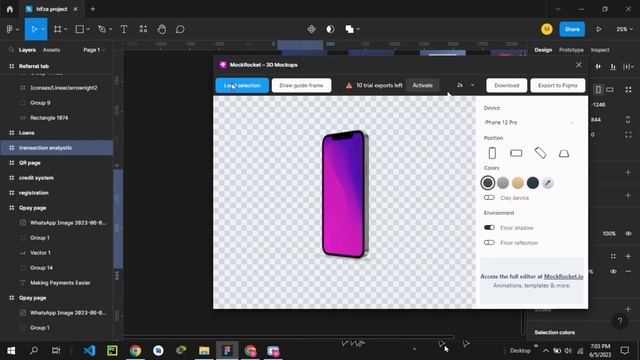Screen dimensions: 640x360
Task: Toggle the Clay device switch
Action: [x=489, y=198]
